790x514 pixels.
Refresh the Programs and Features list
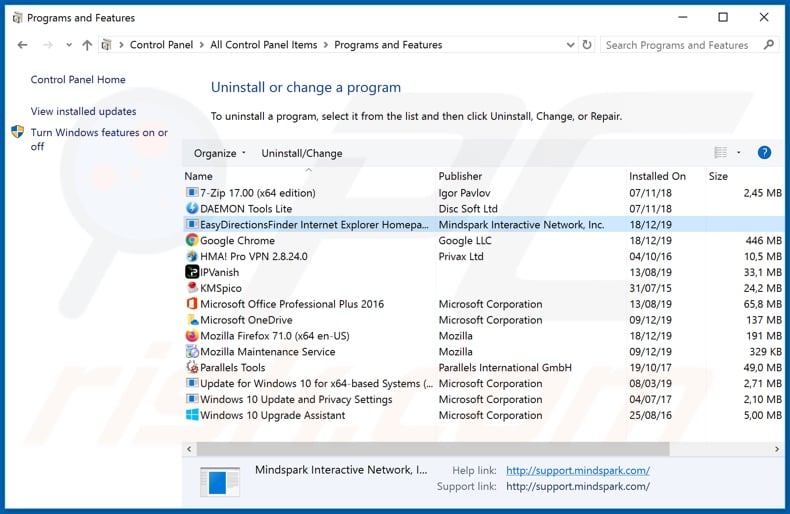(587, 45)
